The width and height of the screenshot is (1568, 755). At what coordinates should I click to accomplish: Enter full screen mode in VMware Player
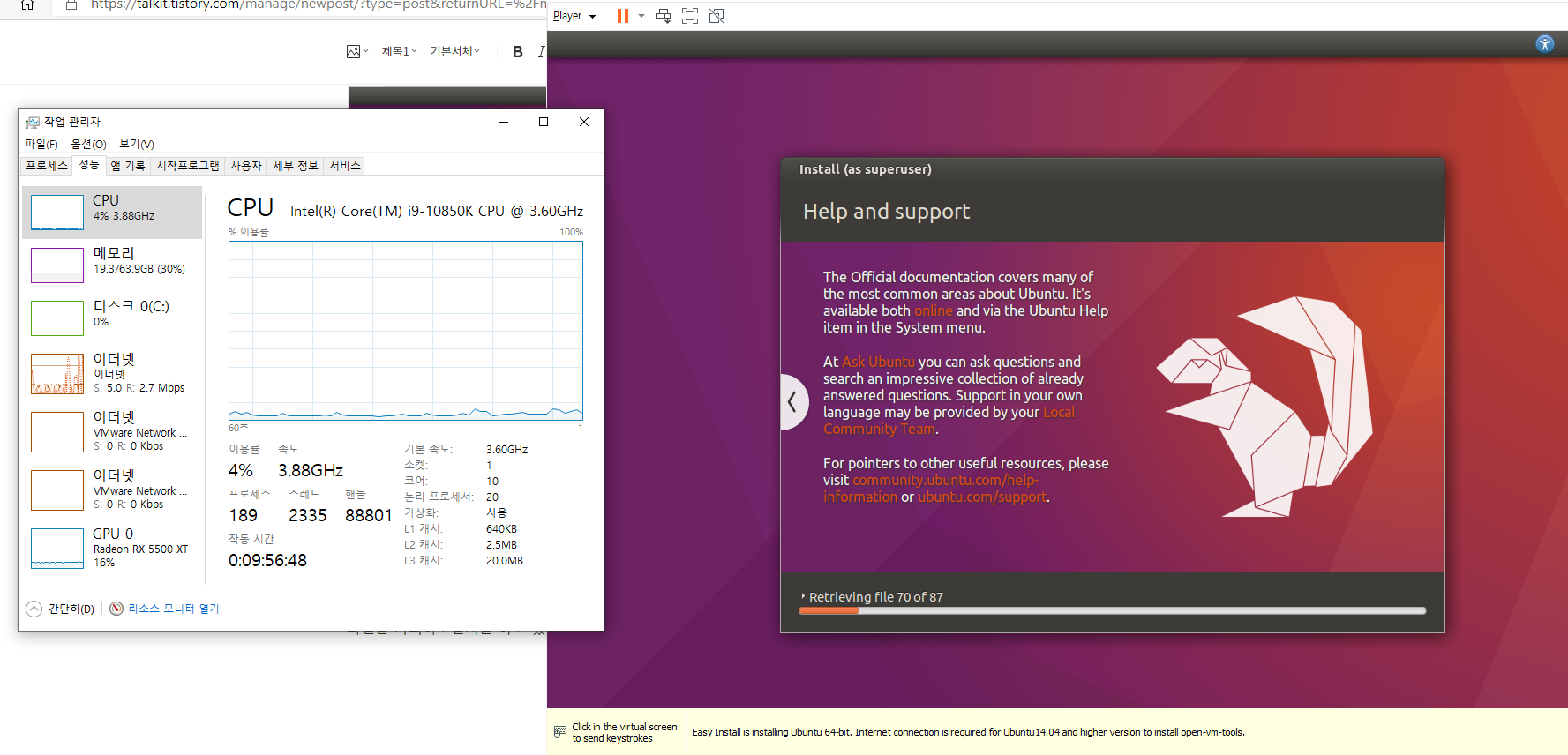click(690, 16)
